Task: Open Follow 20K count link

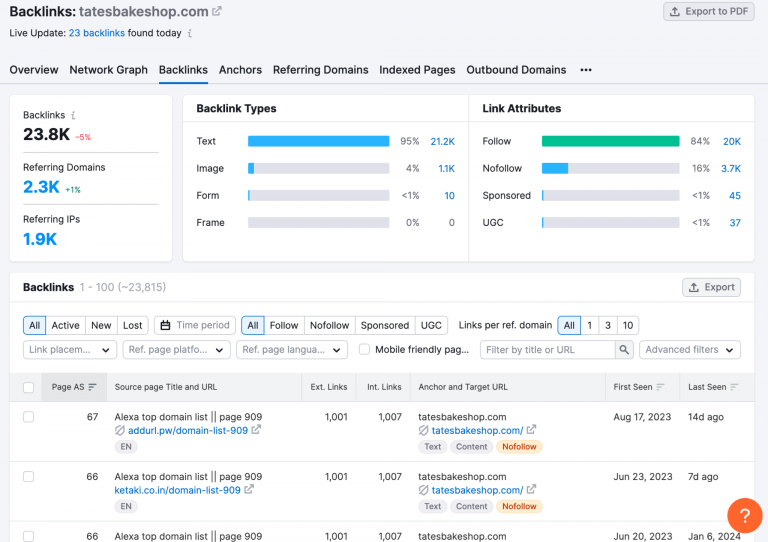Action: pyautogui.click(x=732, y=141)
